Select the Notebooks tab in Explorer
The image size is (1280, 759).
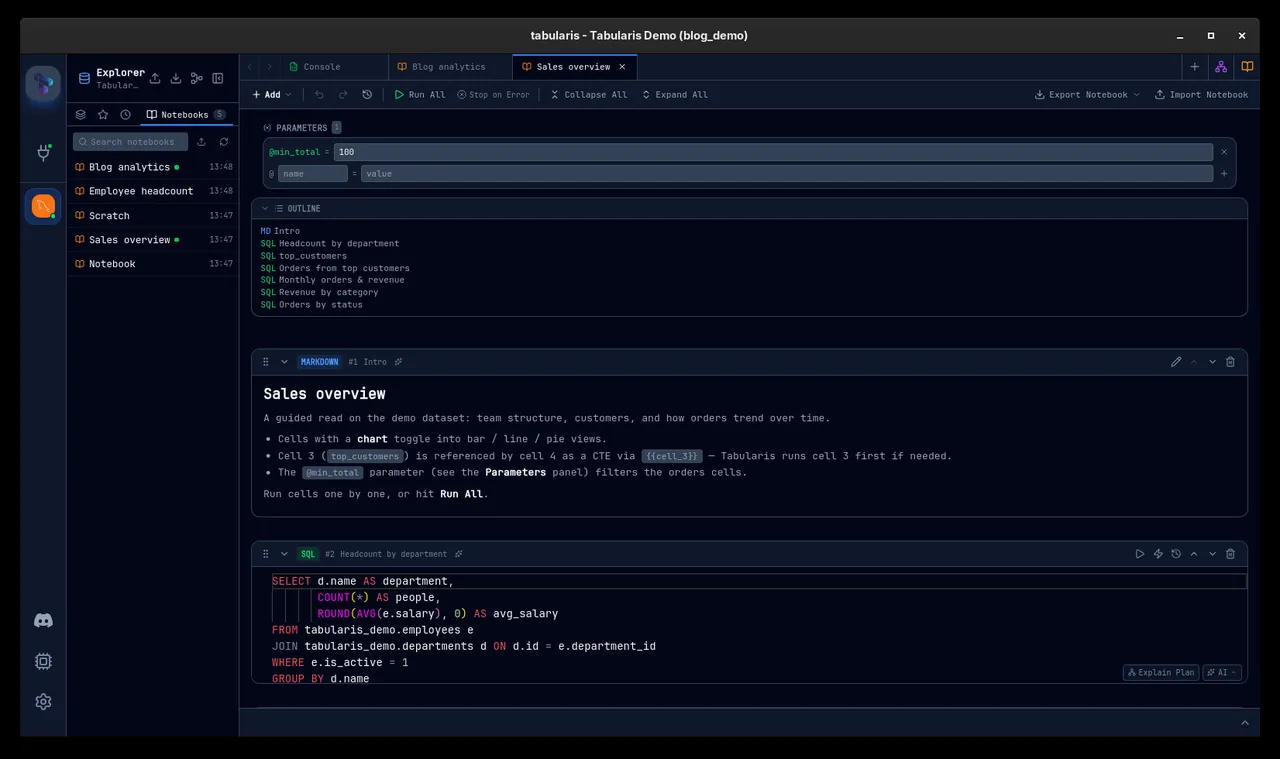click(186, 115)
